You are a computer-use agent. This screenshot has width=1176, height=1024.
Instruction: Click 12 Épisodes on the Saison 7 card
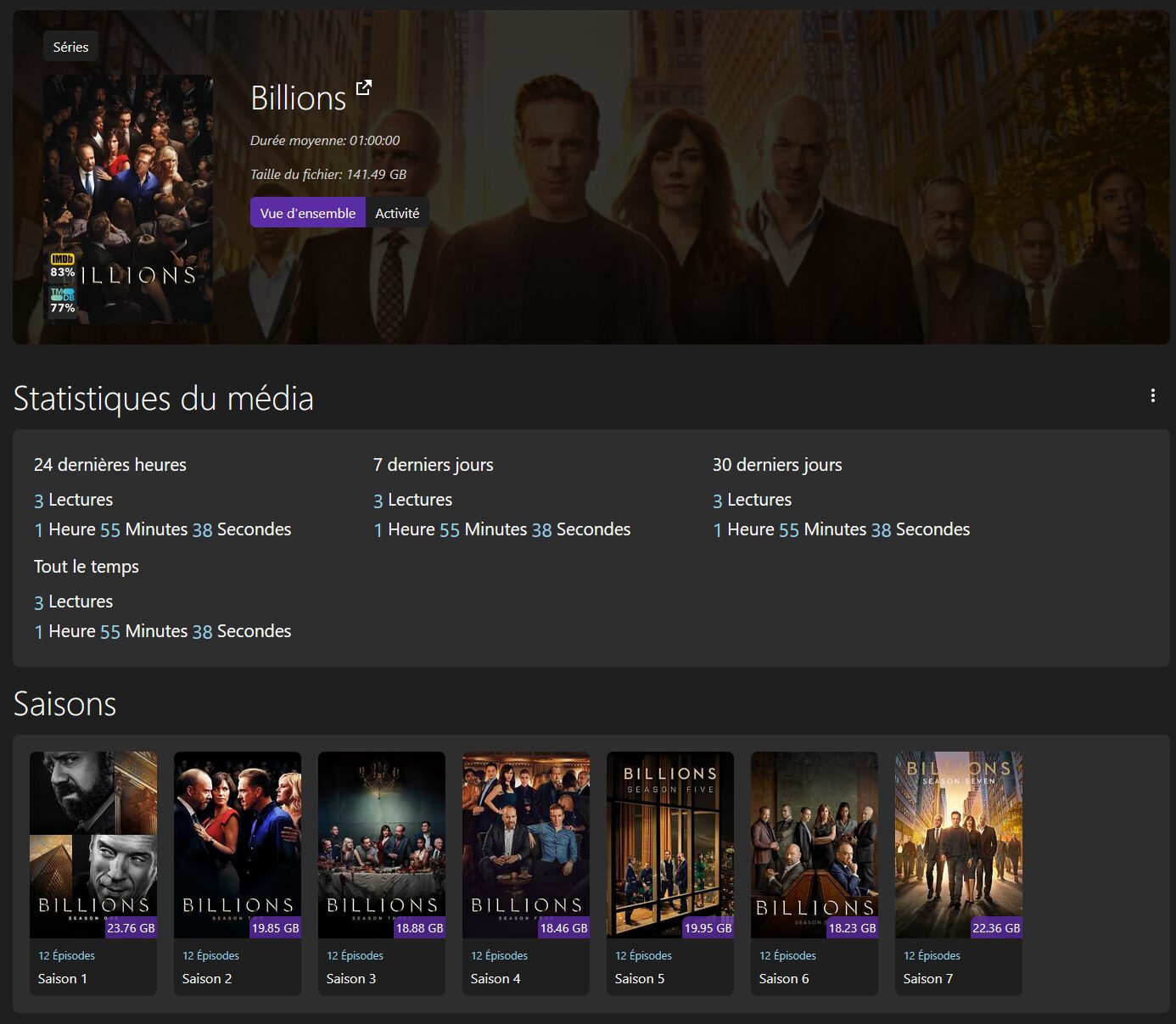(932, 955)
